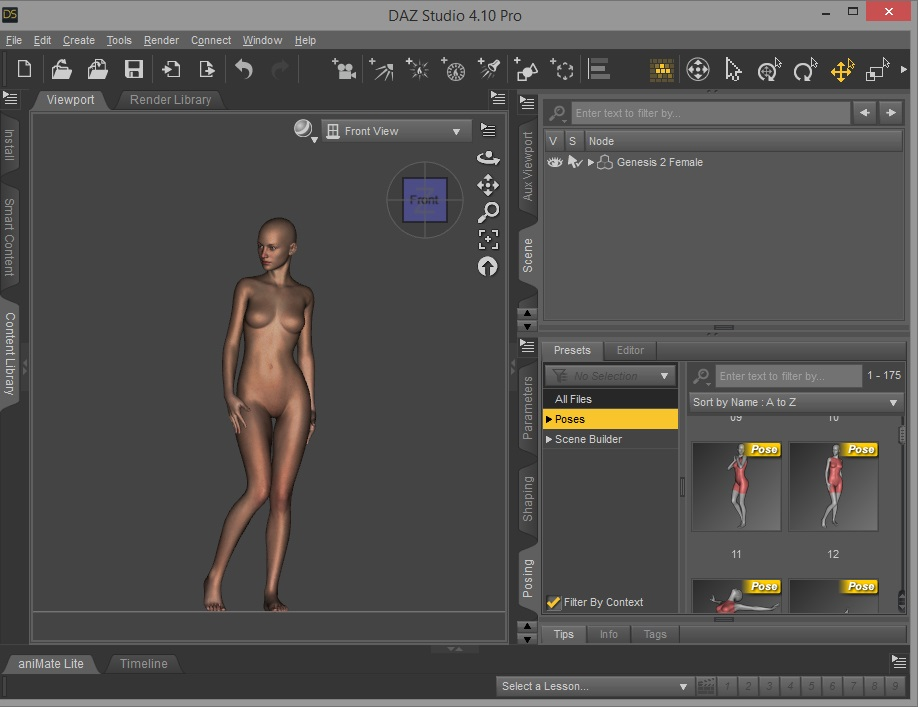Select All Files category
Viewport: 918px width, 707px height.
[610, 399]
